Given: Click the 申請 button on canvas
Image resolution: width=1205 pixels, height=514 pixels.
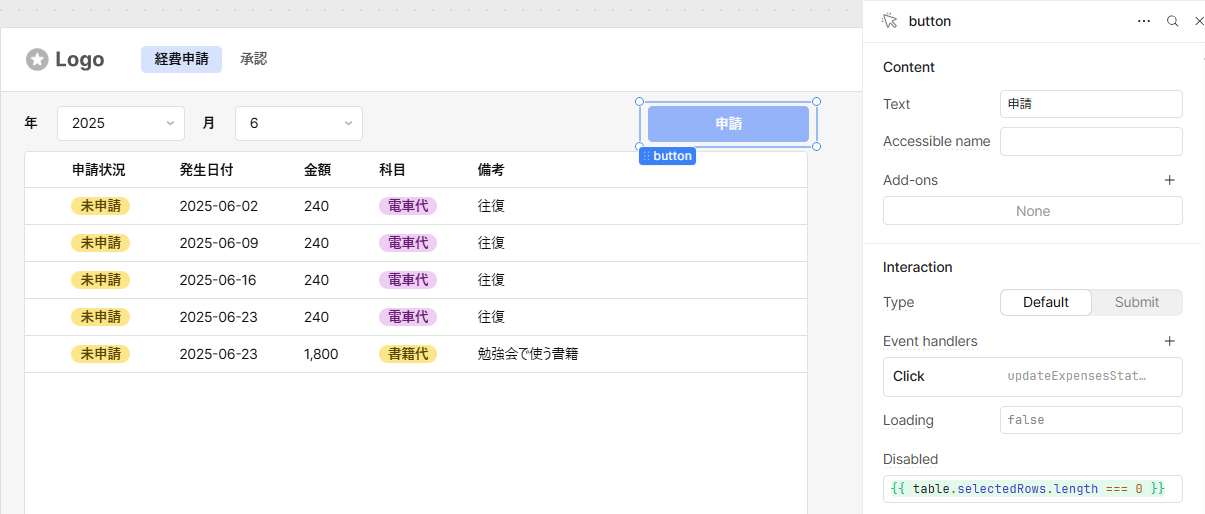Looking at the screenshot, I should [728, 124].
